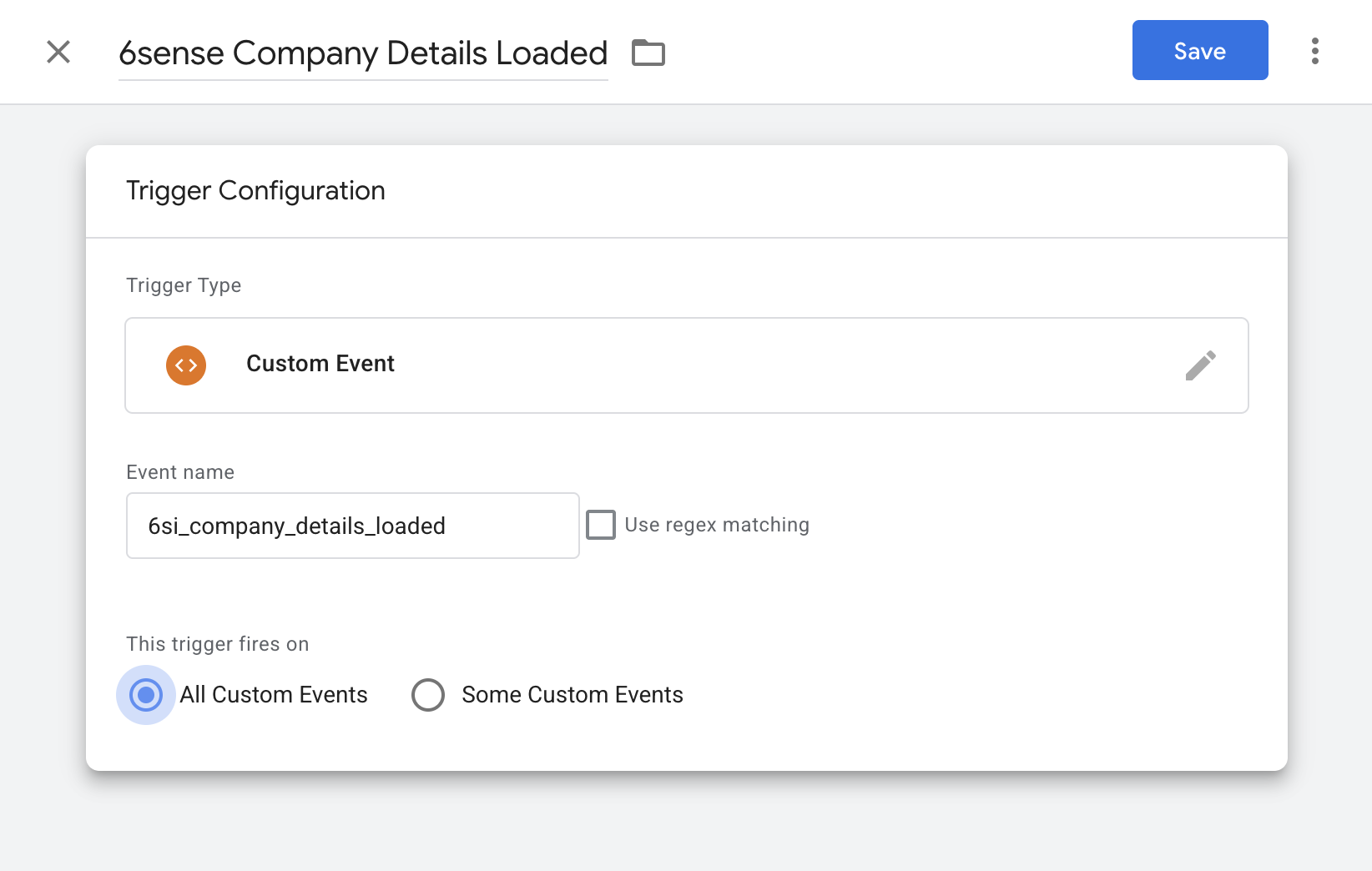Select All Custom Events radio button
The image size is (1372, 871).
tap(146, 695)
